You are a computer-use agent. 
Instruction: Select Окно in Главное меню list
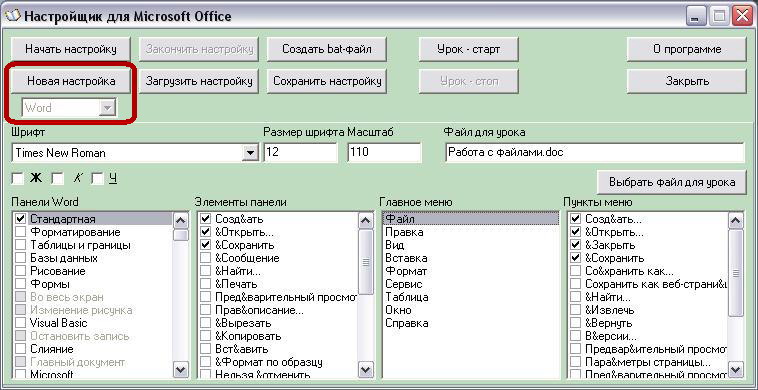pos(470,310)
